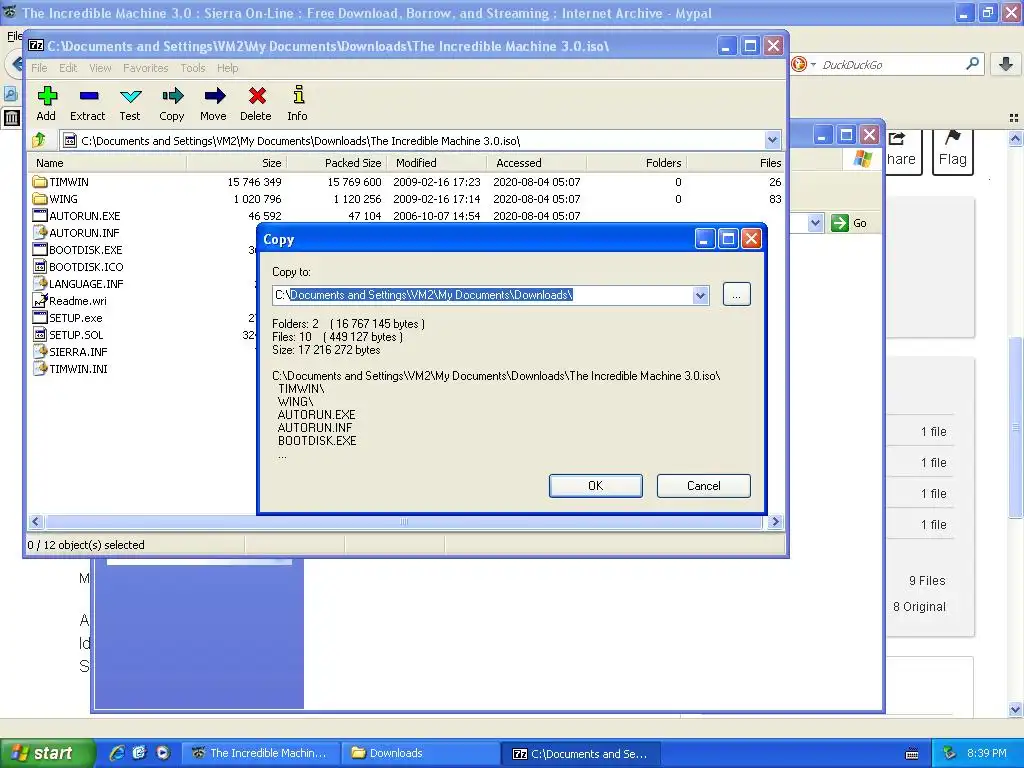Open the 7-Zip address bar dropdown
The image size is (1024, 768).
point(772,140)
